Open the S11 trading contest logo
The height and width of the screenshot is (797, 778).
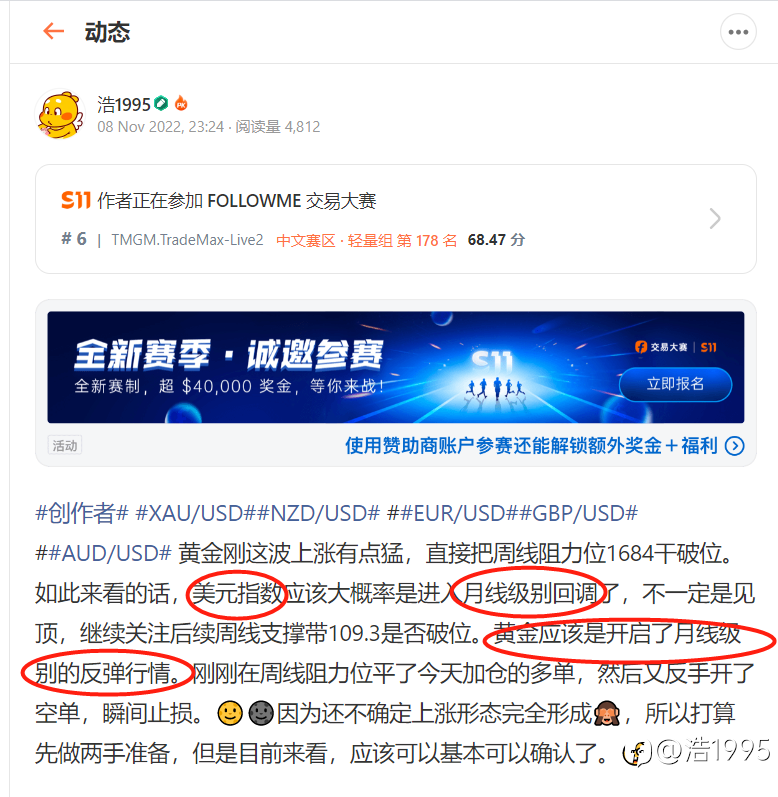point(76,200)
